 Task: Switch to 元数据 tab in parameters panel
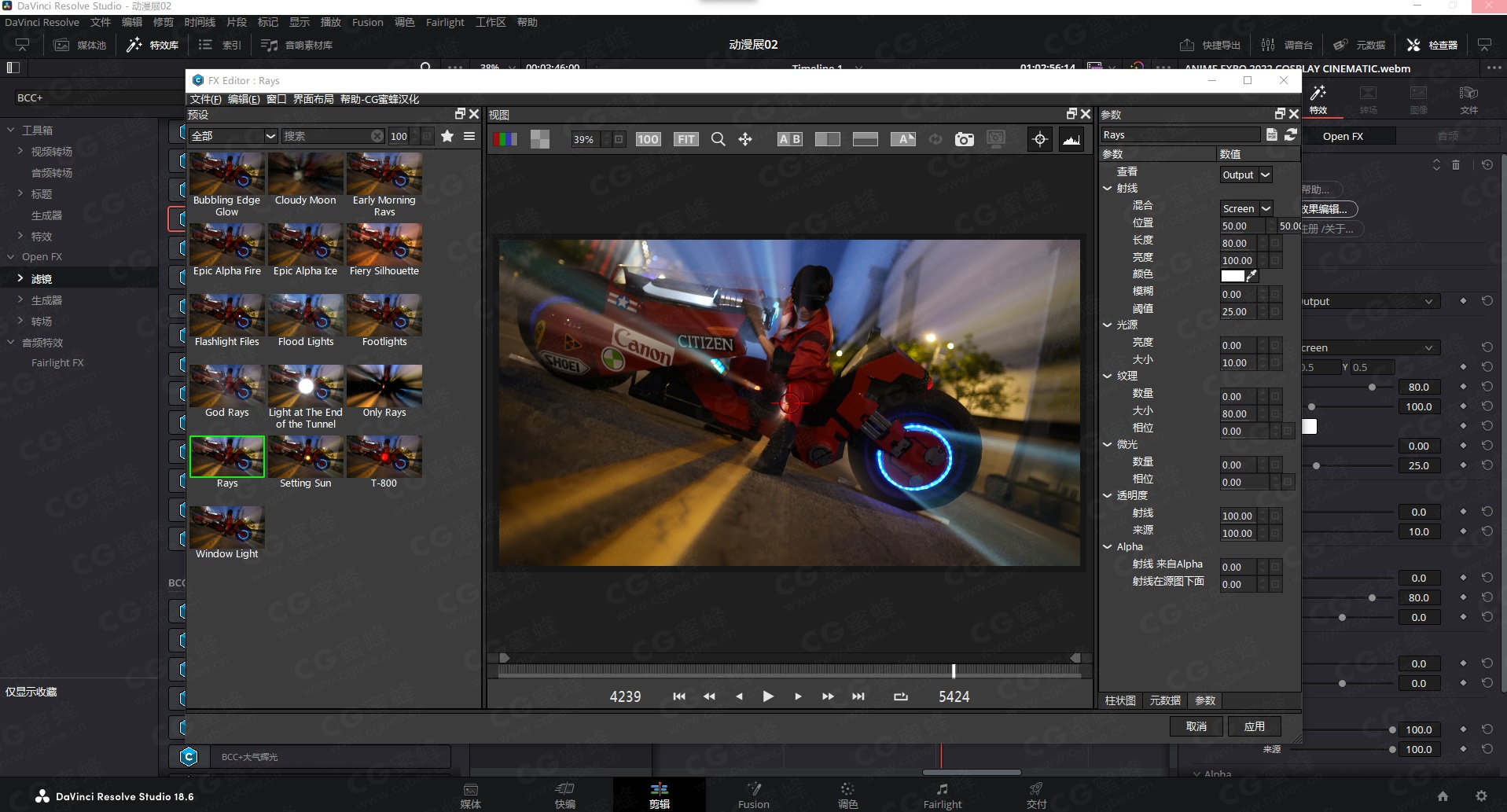[x=1165, y=700]
